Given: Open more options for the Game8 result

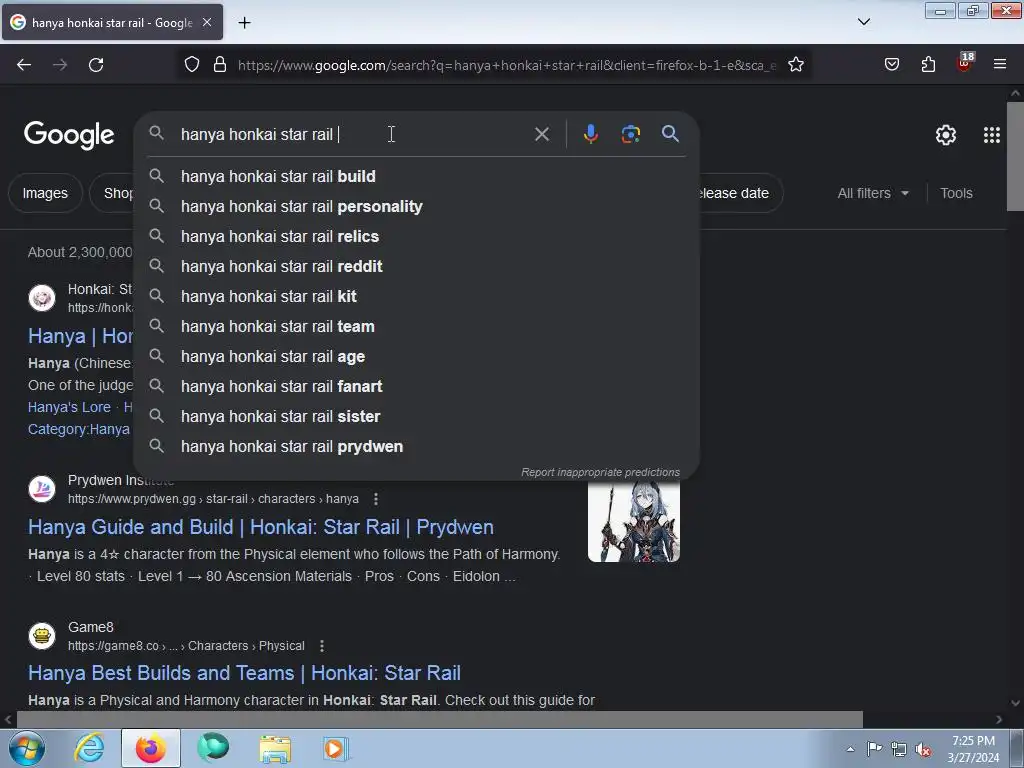Looking at the screenshot, I should 321,646.
